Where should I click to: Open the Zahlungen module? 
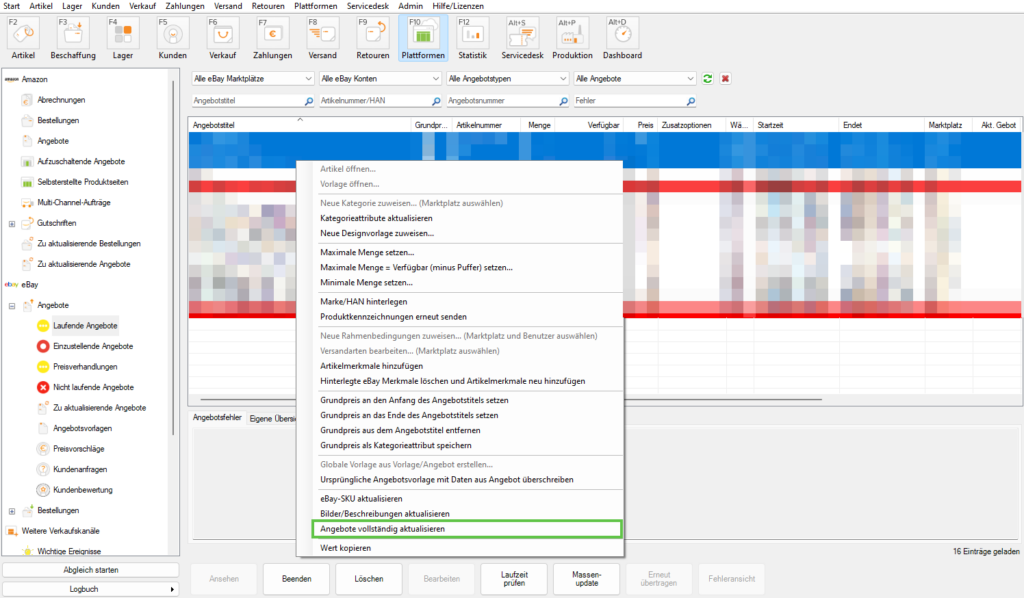[x=271, y=37]
